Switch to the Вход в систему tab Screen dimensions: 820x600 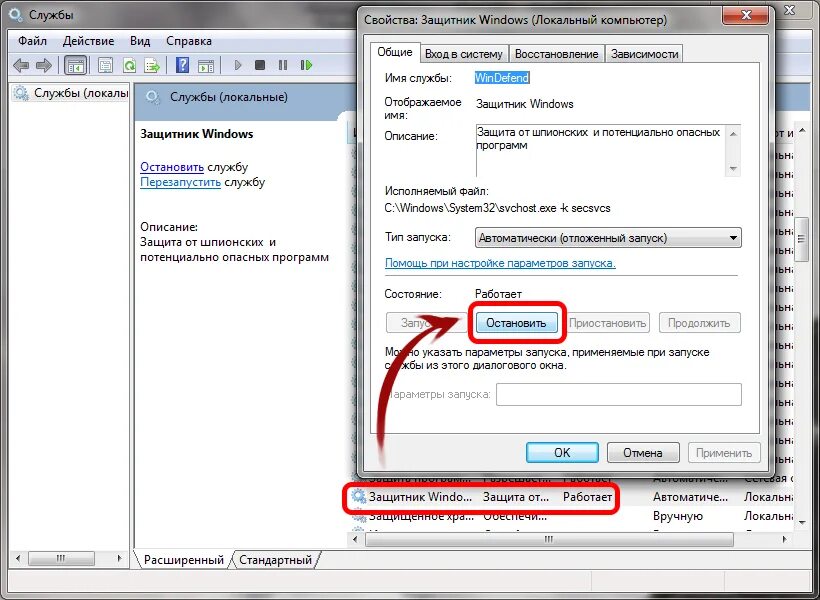point(464,54)
